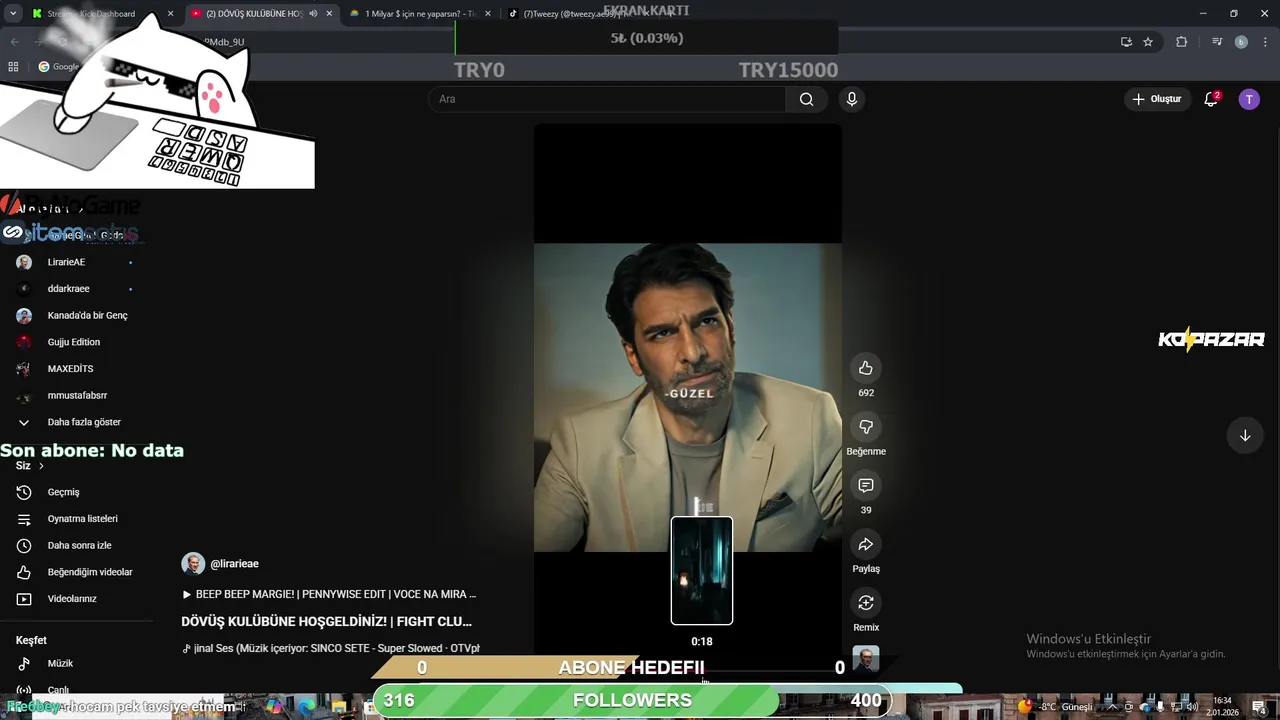Open Chrome three-dot menu
The width and height of the screenshot is (1280, 720).
[x=1264, y=42]
